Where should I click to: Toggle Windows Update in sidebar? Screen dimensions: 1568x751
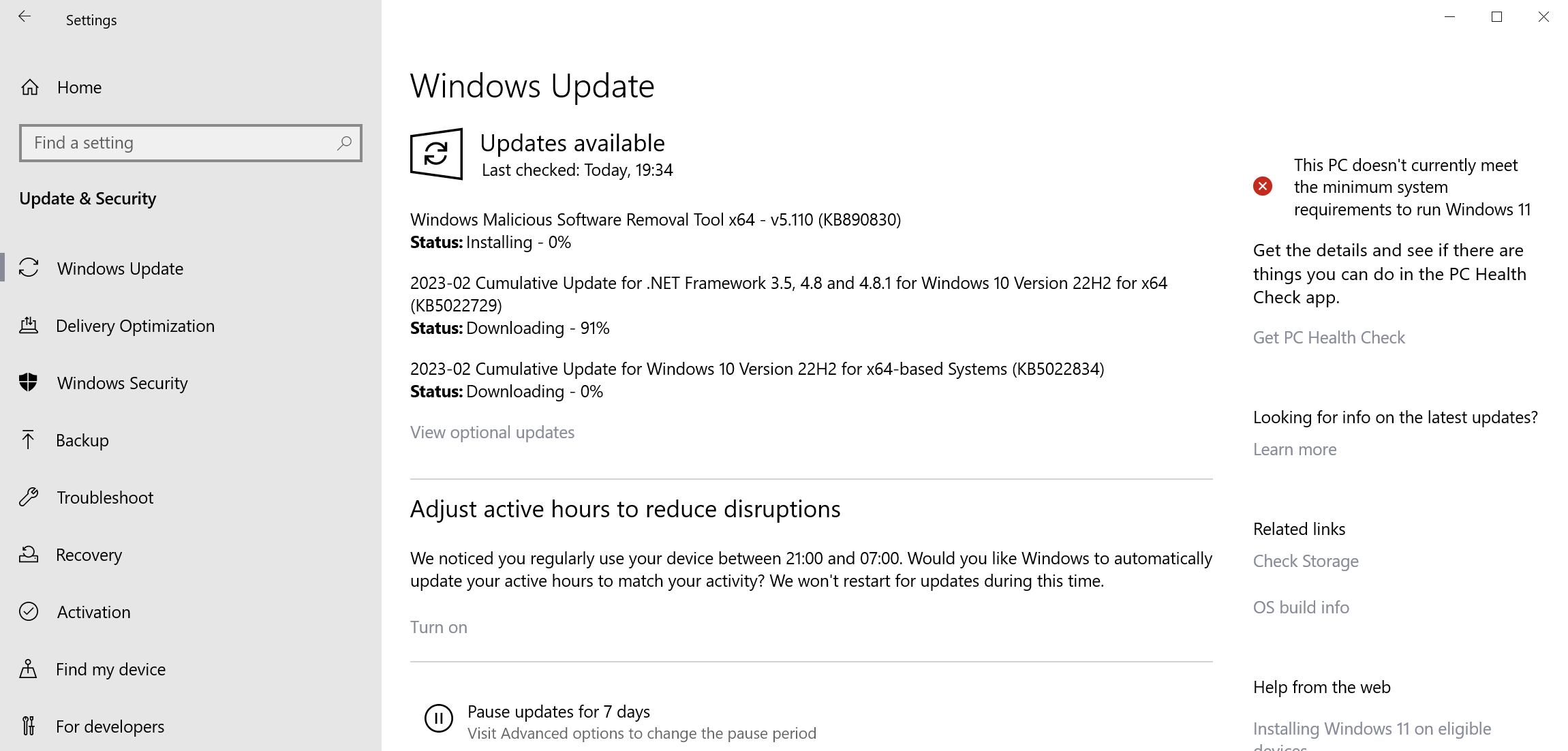pyautogui.click(x=120, y=268)
